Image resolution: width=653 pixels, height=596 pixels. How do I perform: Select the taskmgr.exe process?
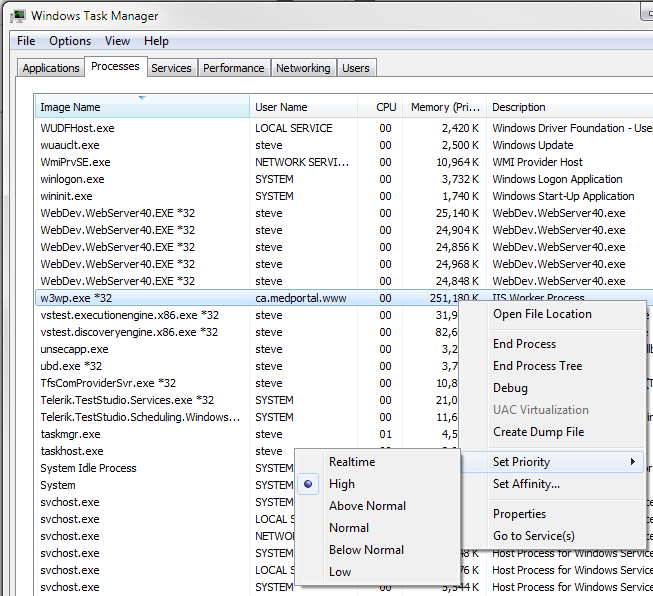70,434
